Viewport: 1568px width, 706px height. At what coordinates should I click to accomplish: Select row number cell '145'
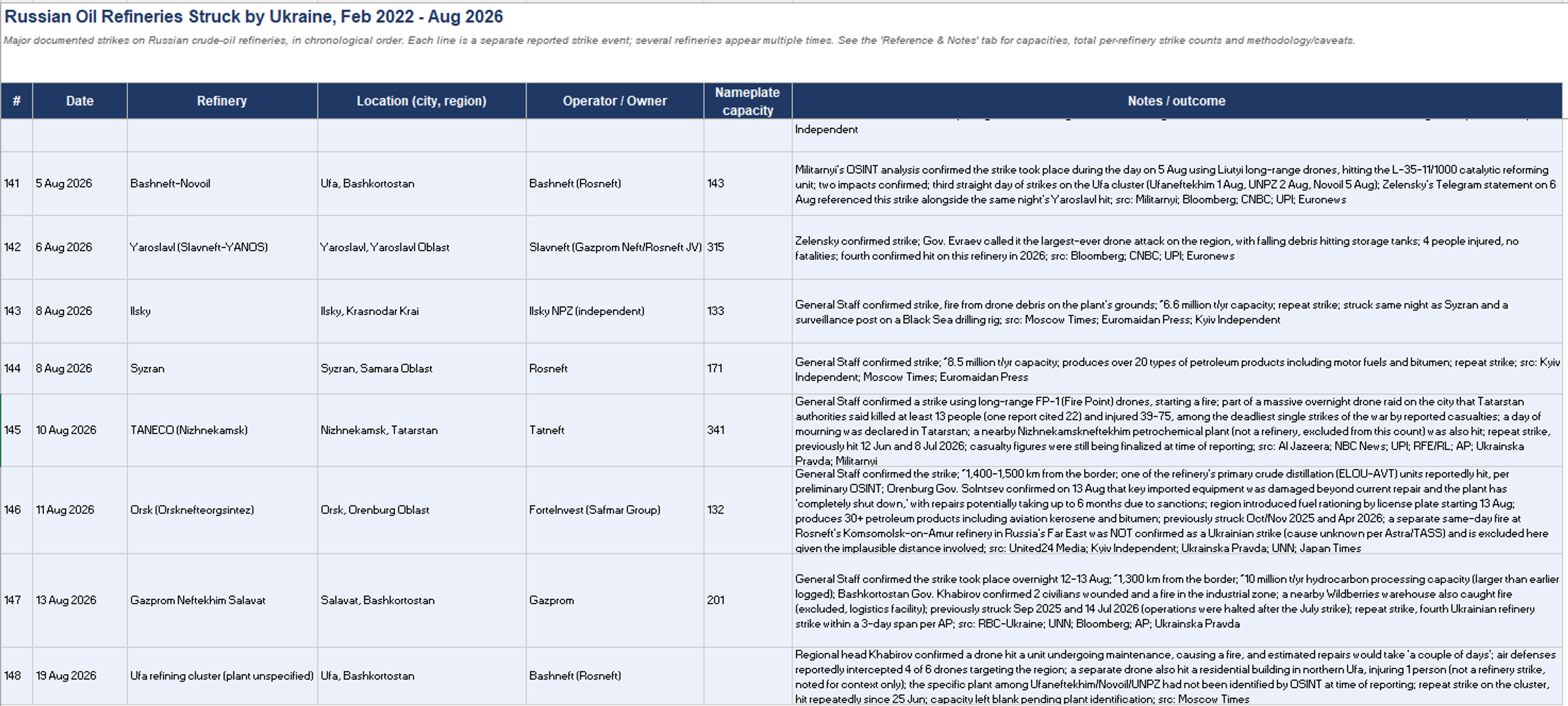(16, 431)
